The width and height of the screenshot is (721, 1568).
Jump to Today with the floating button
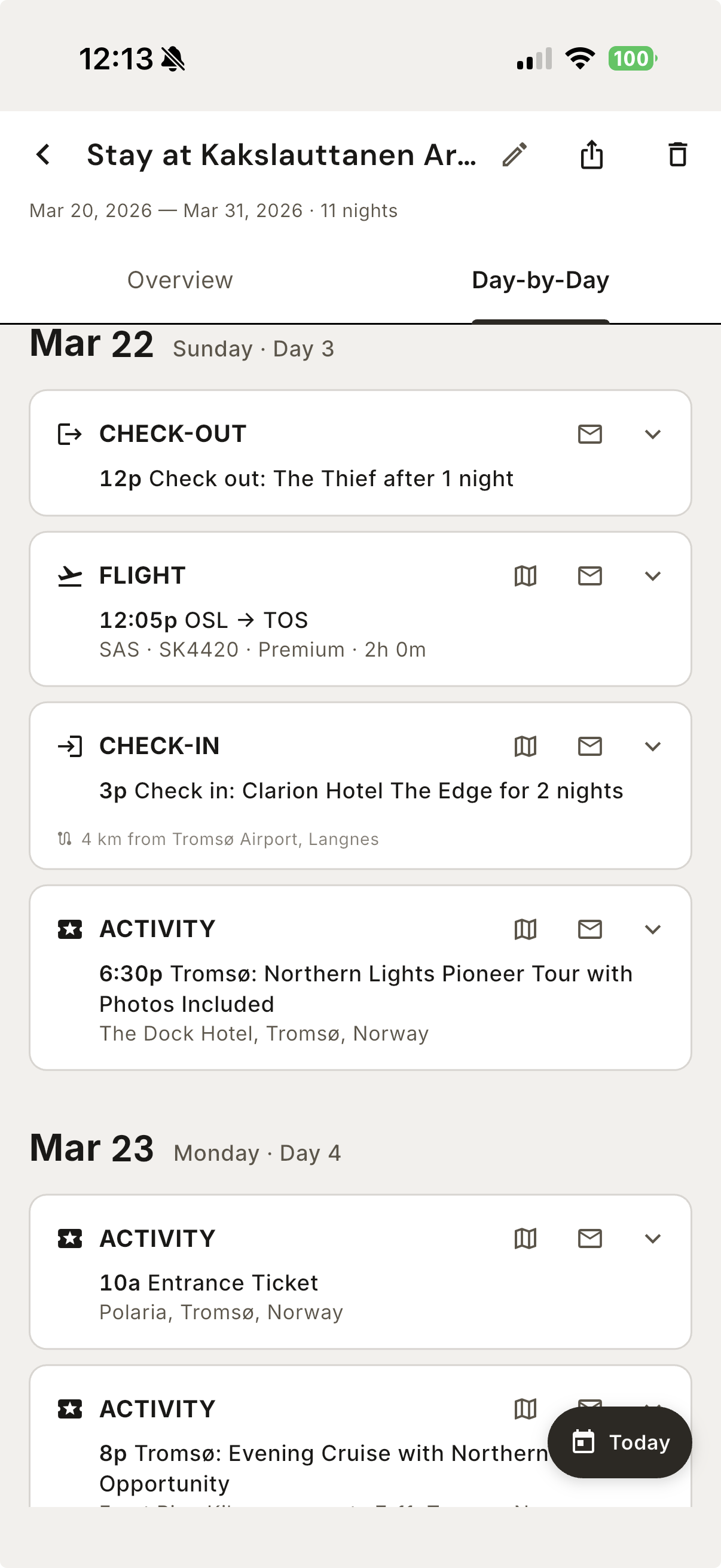point(619,1442)
